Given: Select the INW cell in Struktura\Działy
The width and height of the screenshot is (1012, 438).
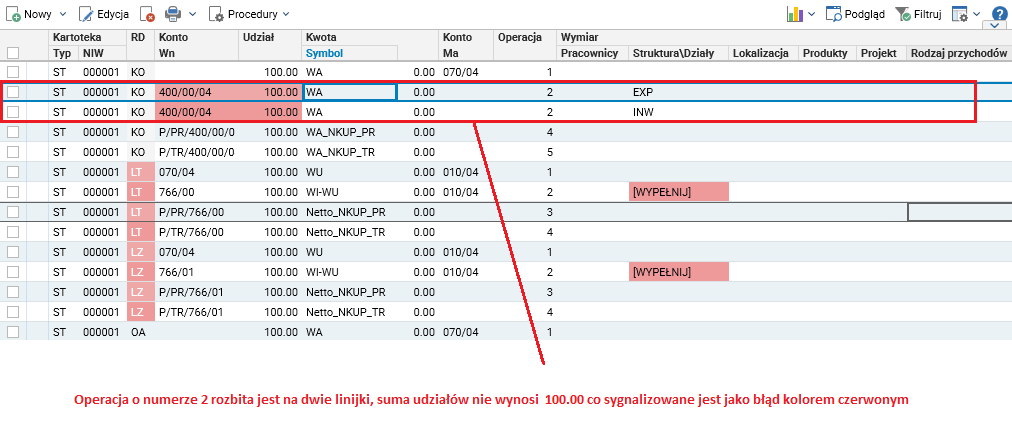Looking at the screenshot, I should [x=679, y=112].
